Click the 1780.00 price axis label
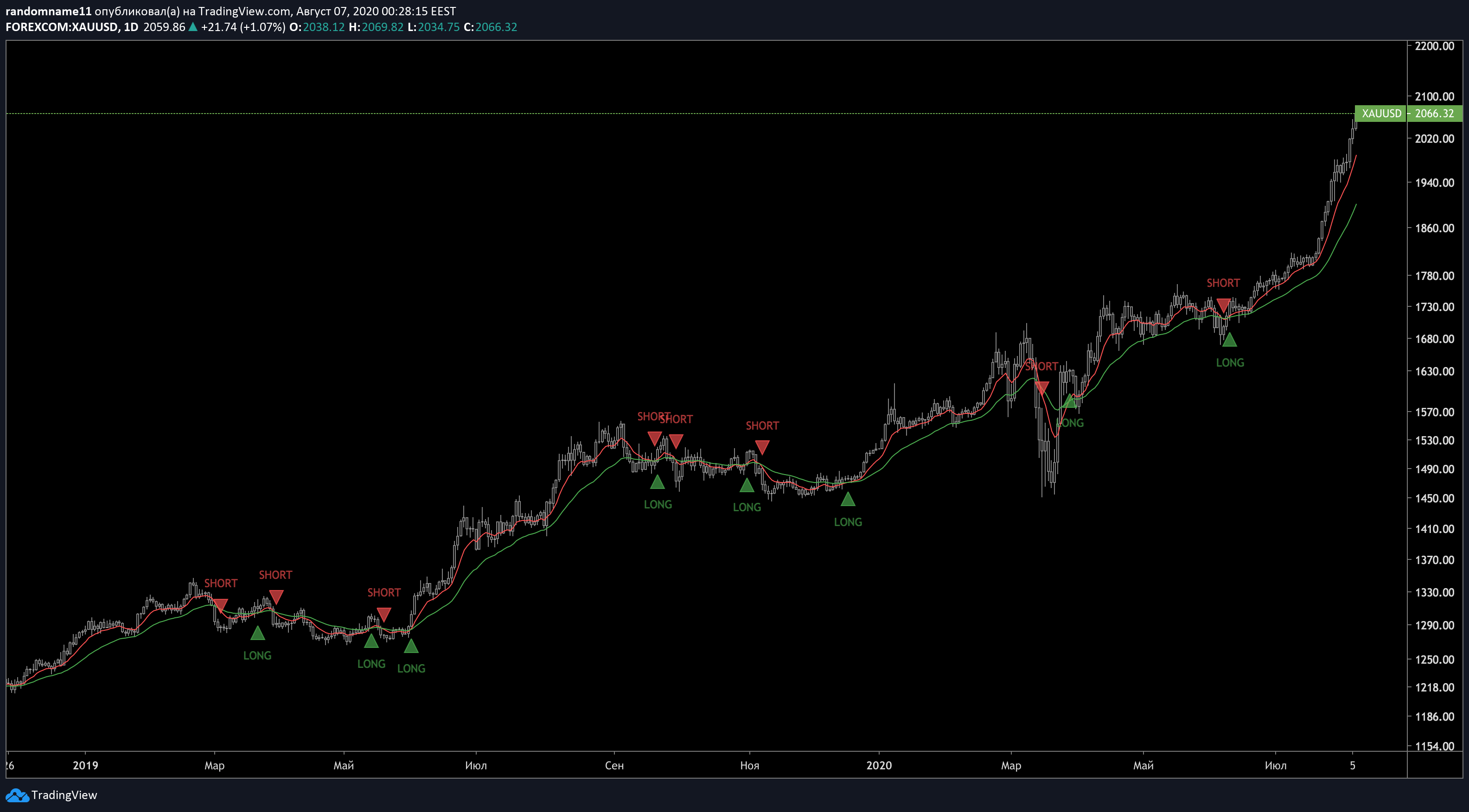Screen dimensions: 1469x812 (1435, 276)
